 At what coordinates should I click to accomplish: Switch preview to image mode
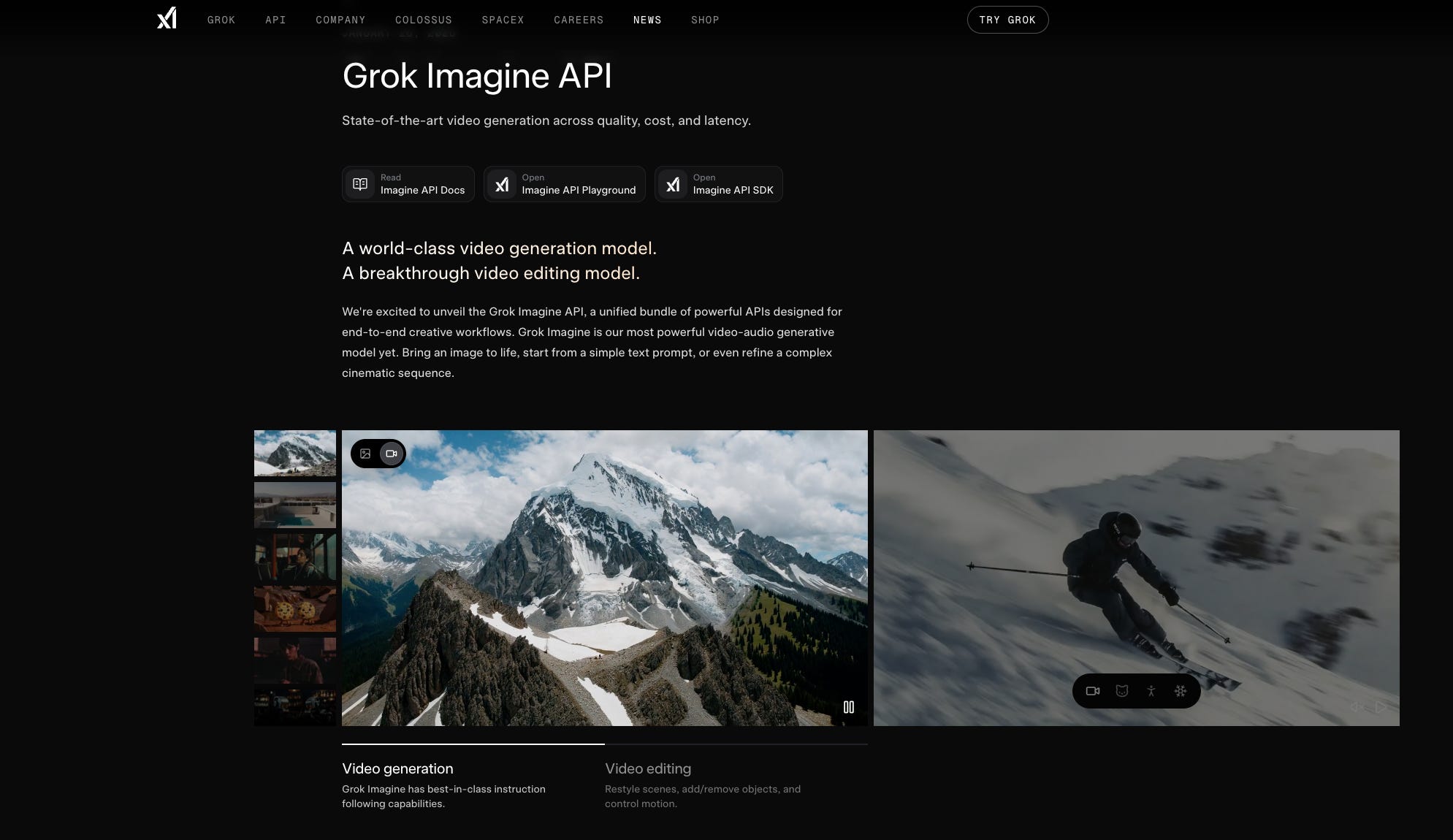365,454
